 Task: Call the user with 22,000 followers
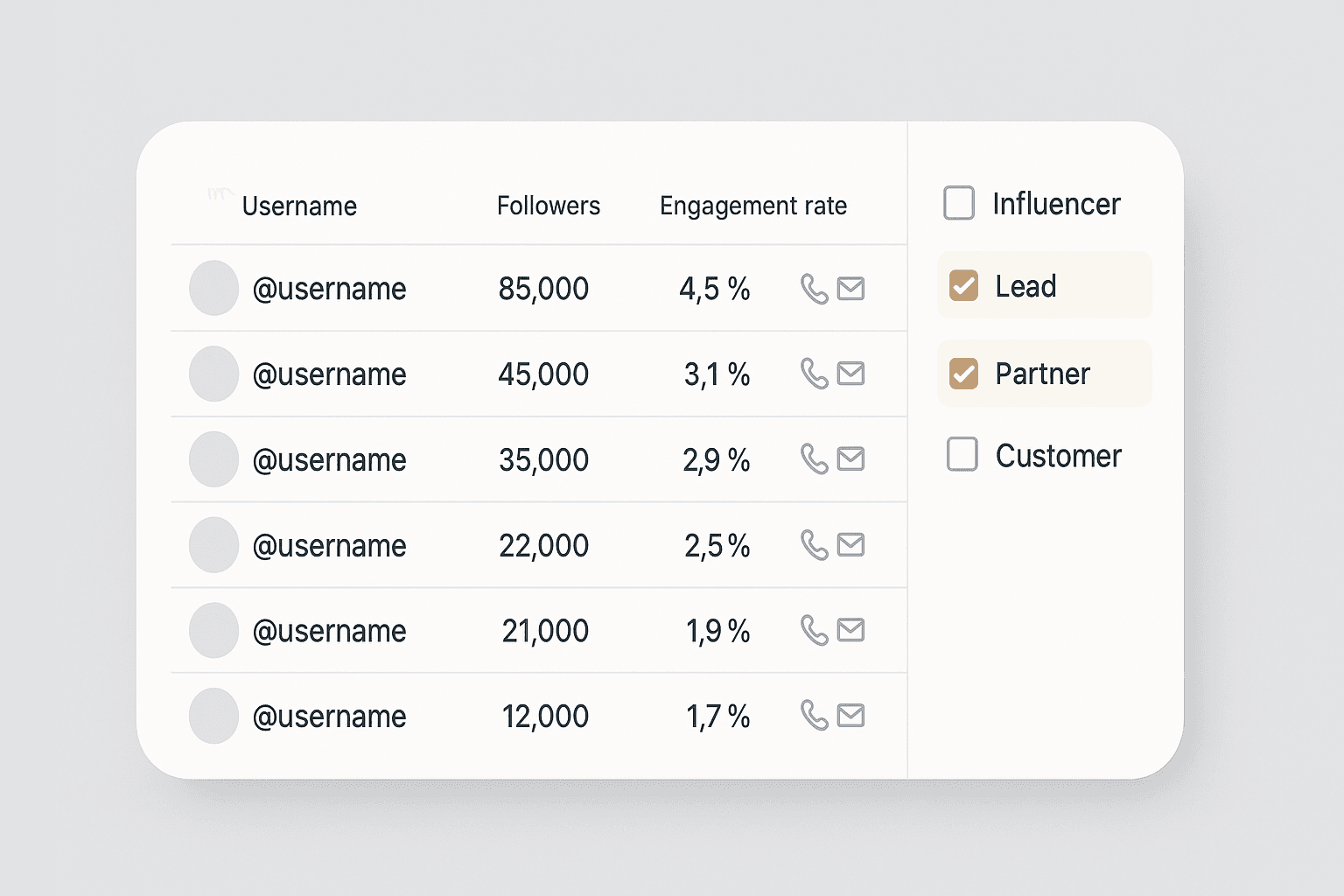click(x=814, y=545)
